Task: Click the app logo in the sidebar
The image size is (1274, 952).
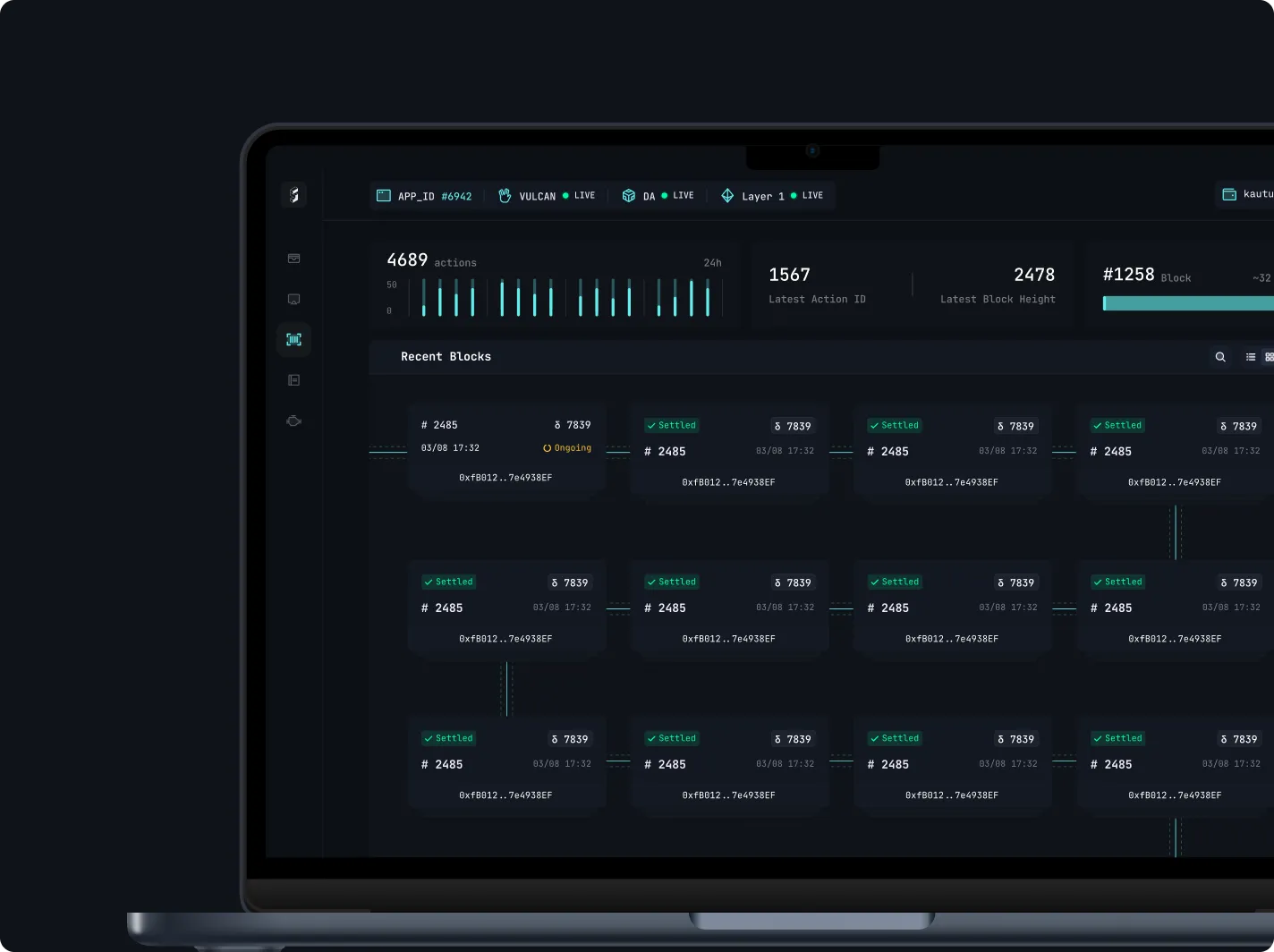Action: 293,195
